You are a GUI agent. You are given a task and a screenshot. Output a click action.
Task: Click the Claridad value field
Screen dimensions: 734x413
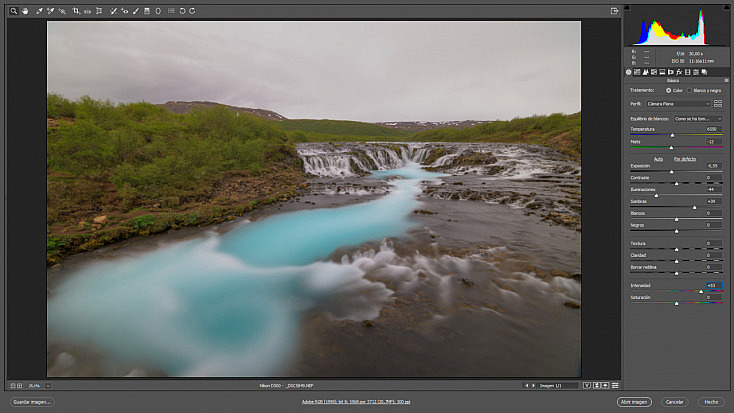(713, 255)
